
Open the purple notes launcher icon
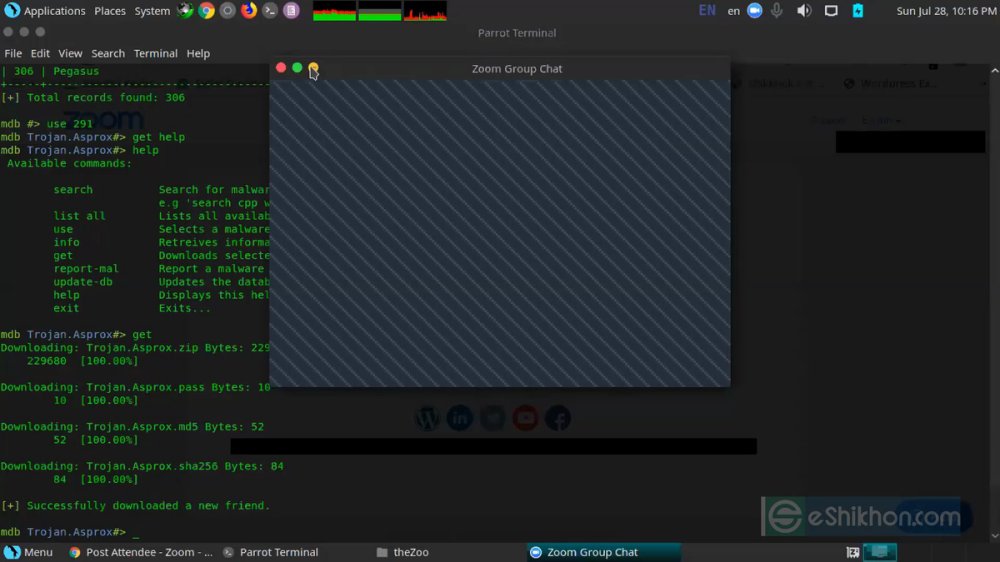pyautogui.click(x=291, y=11)
